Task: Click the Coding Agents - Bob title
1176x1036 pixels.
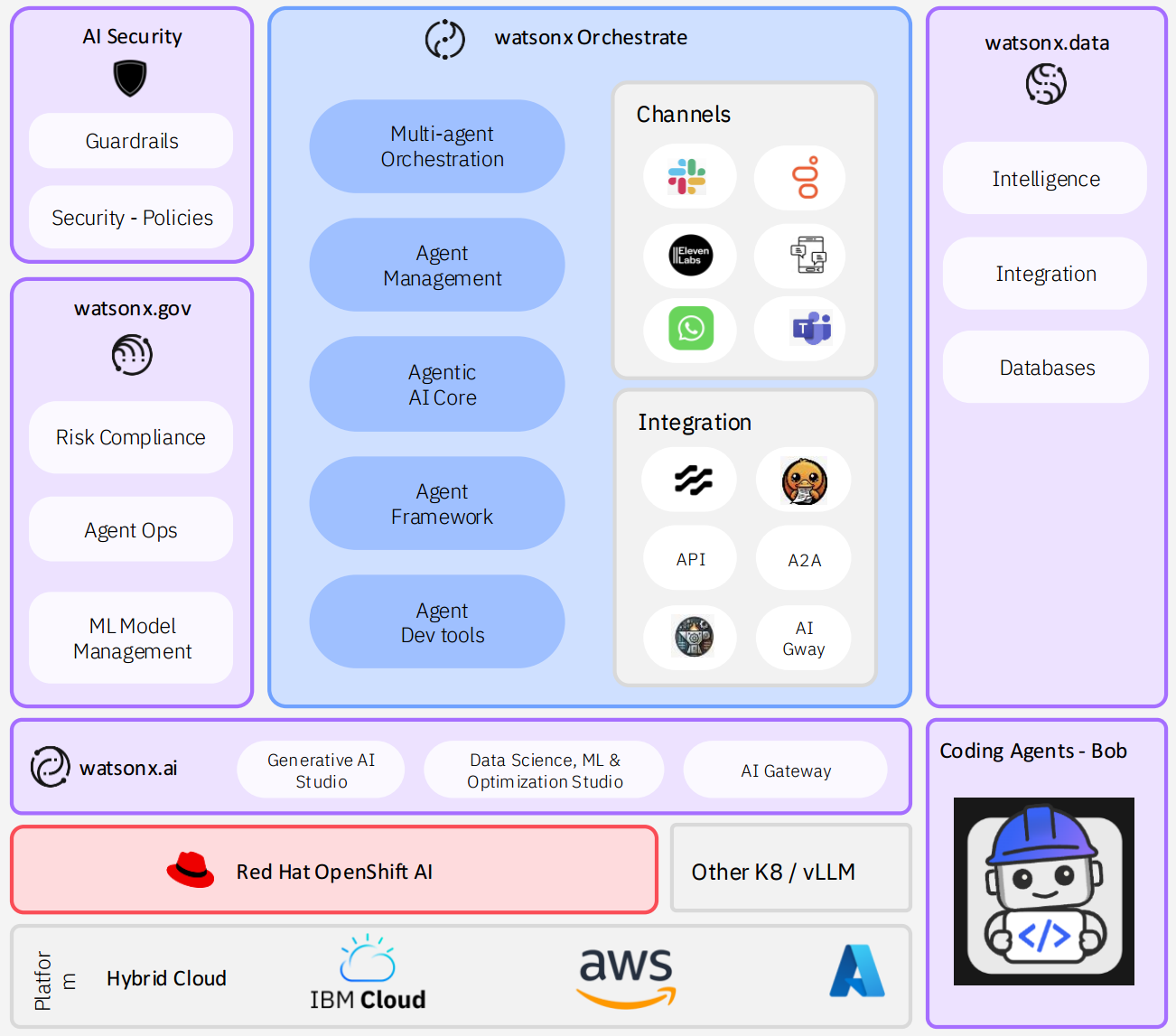Action: (x=1033, y=751)
